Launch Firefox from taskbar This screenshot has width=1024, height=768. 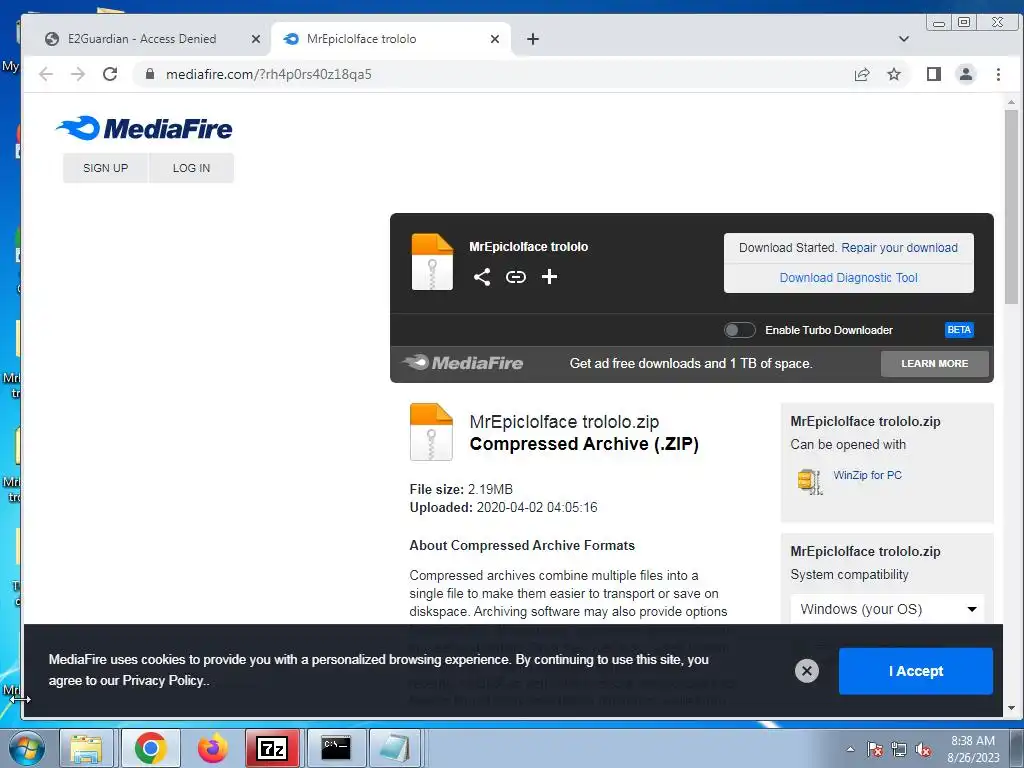tap(213, 748)
